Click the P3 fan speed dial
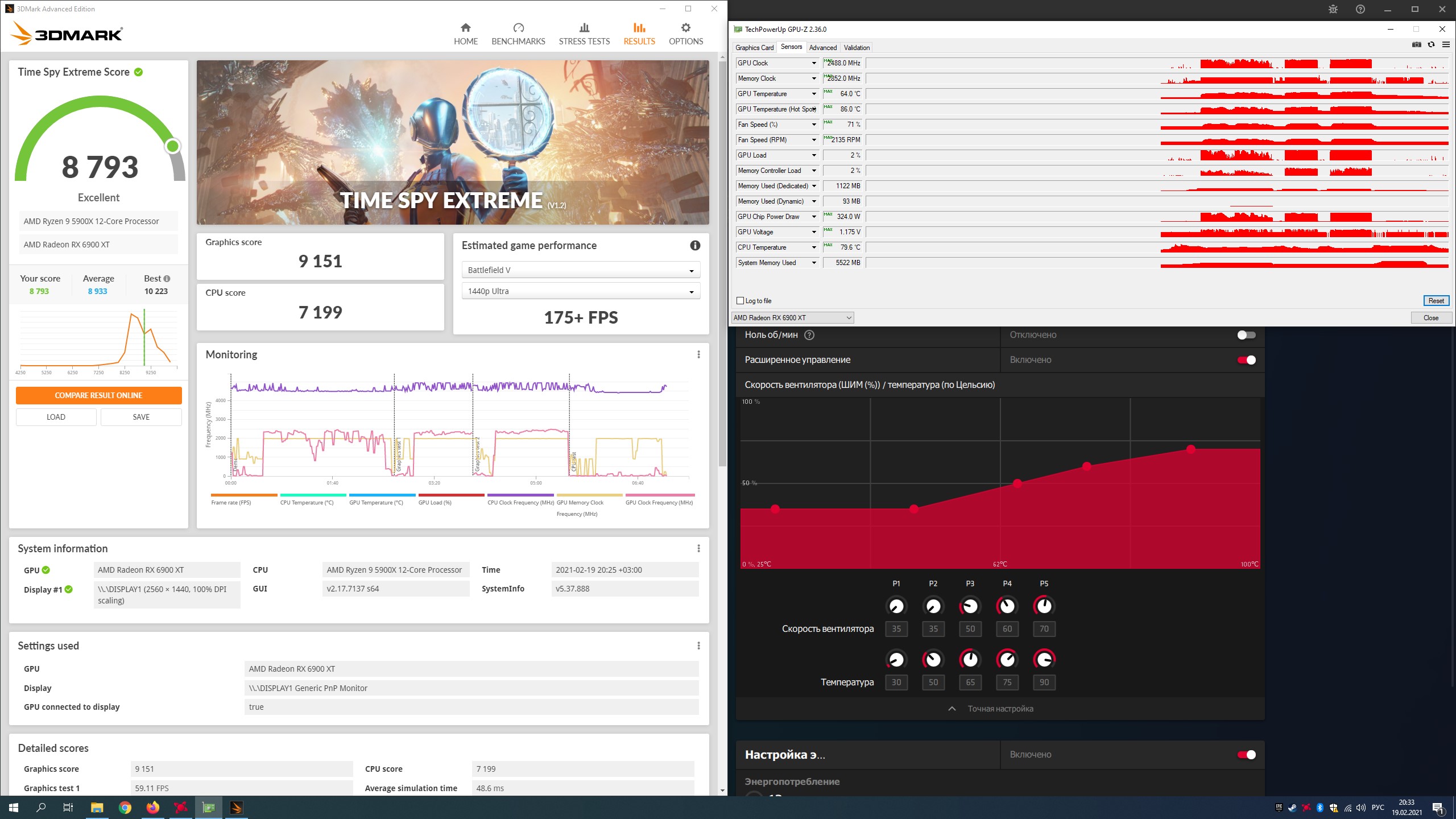 click(x=970, y=606)
